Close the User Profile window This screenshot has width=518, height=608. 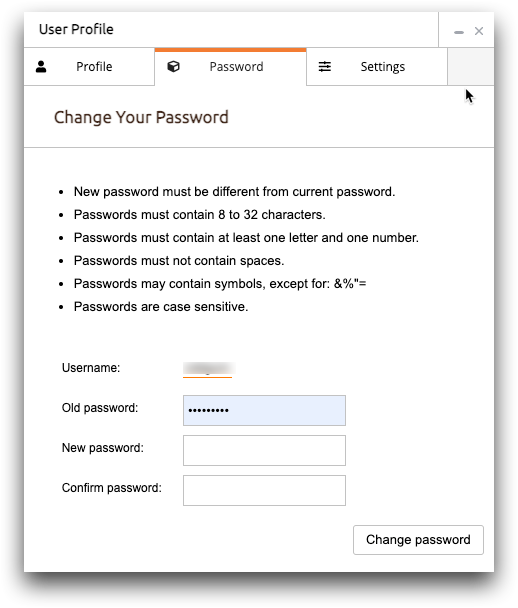pyautogui.click(x=479, y=31)
